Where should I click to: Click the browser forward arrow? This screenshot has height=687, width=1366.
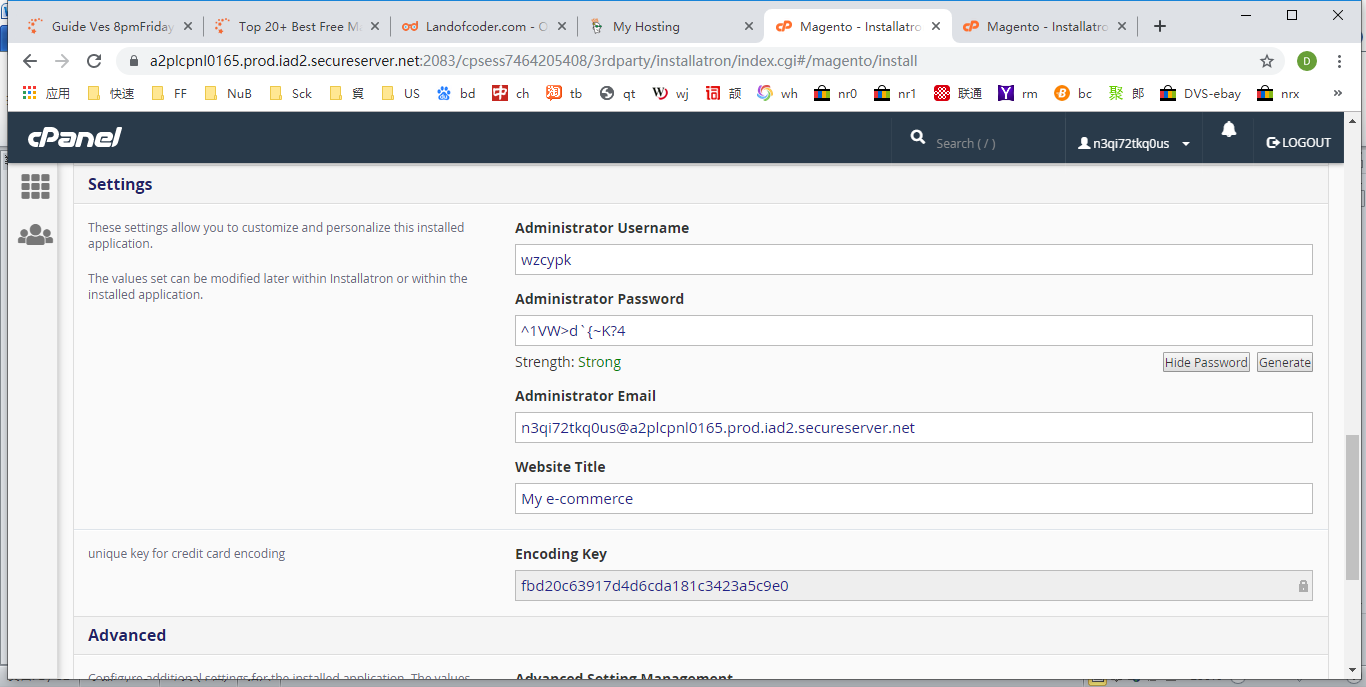point(62,61)
